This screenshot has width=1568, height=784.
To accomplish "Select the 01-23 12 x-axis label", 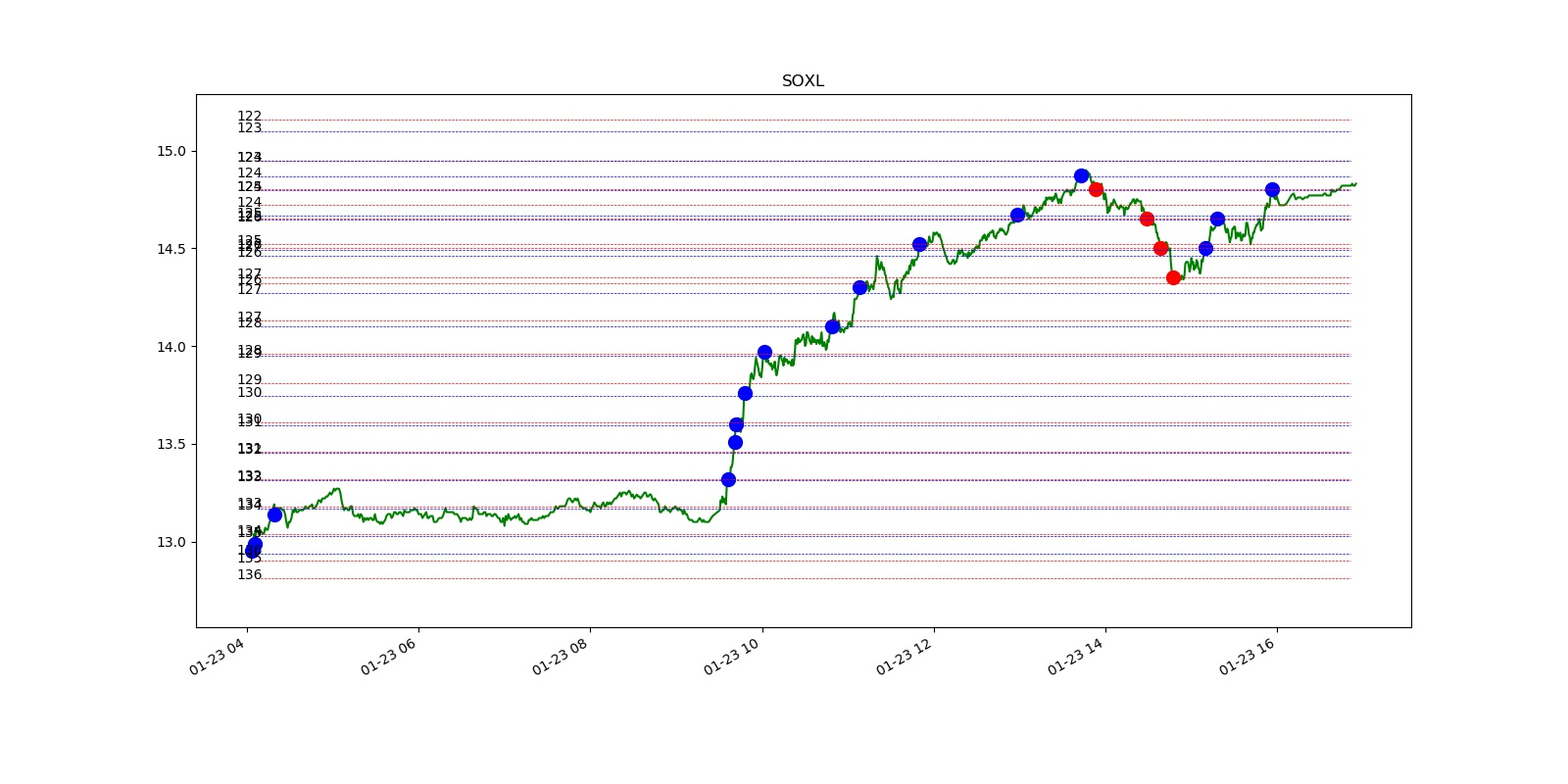I will [x=904, y=657].
